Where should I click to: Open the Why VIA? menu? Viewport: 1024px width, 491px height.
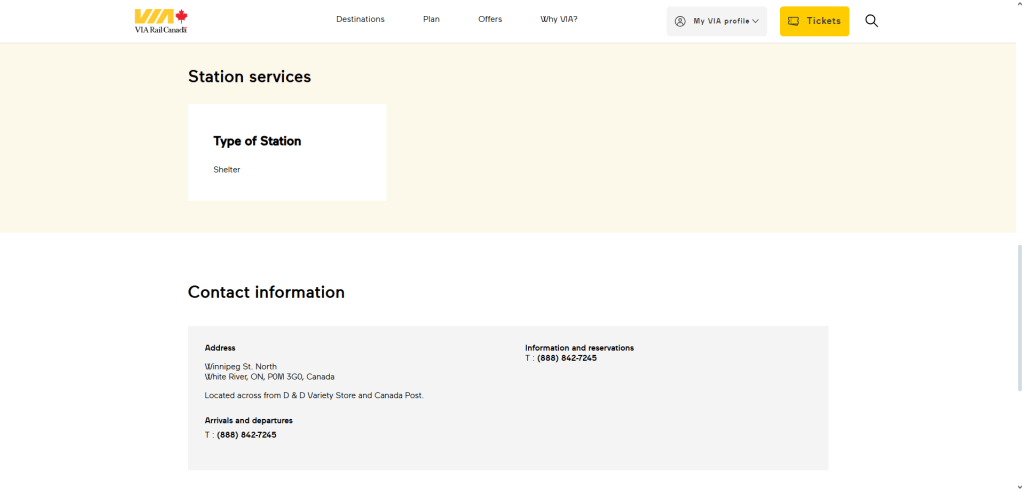559,20
